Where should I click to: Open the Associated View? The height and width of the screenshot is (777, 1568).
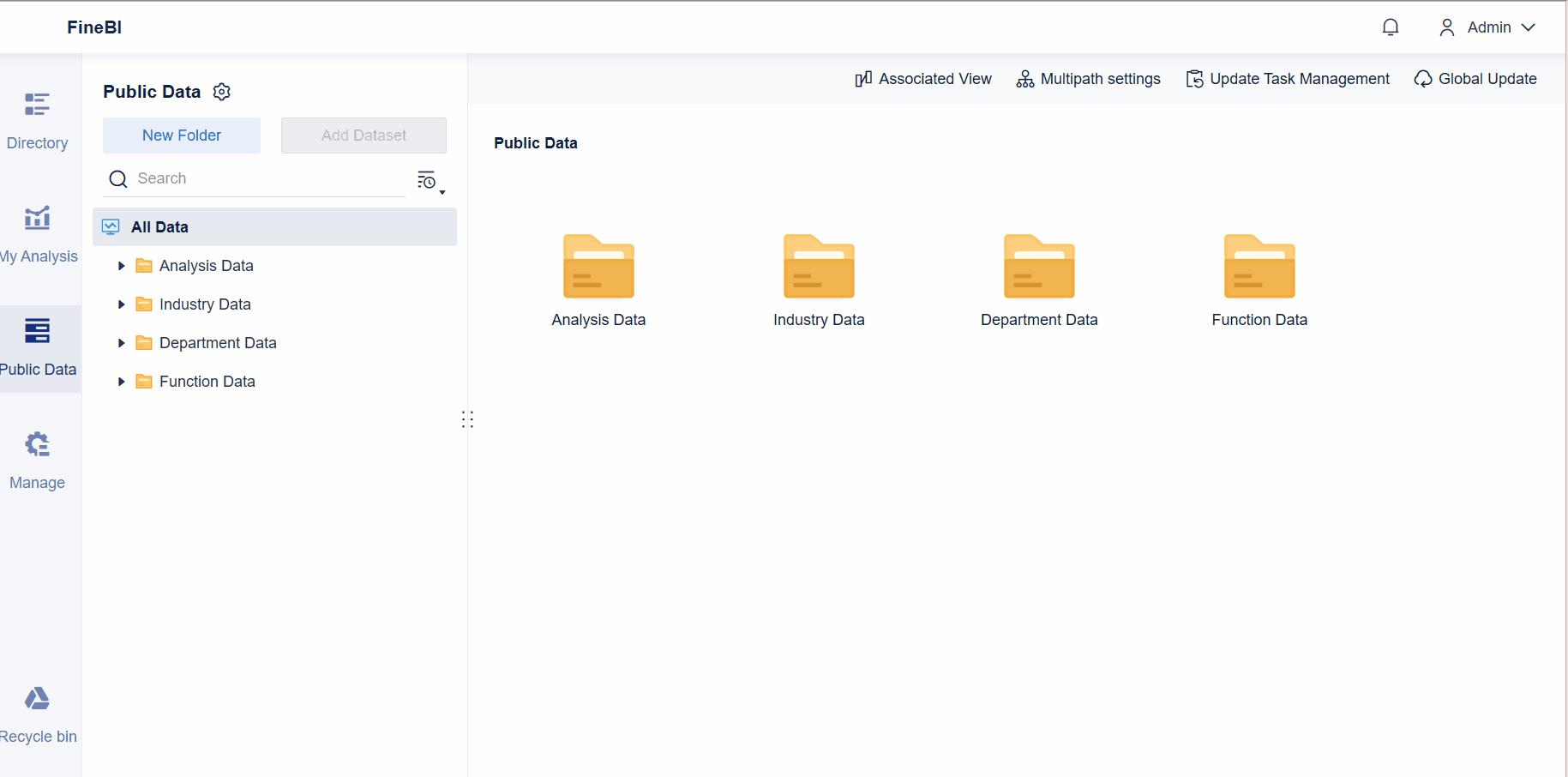pyautogui.click(x=923, y=78)
